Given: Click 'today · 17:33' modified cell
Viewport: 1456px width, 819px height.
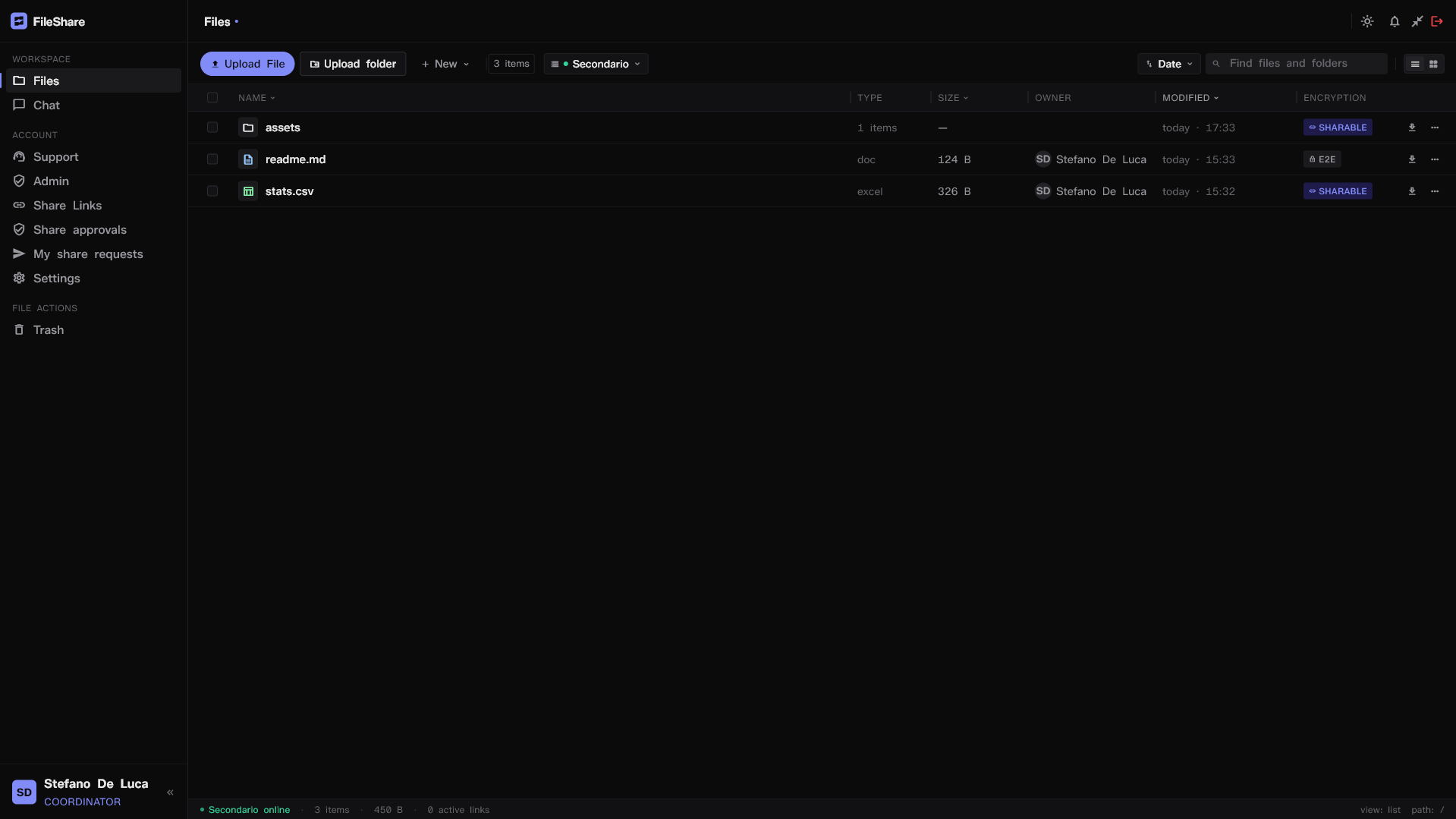Looking at the screenshot, I should [x=1199, y=128].
